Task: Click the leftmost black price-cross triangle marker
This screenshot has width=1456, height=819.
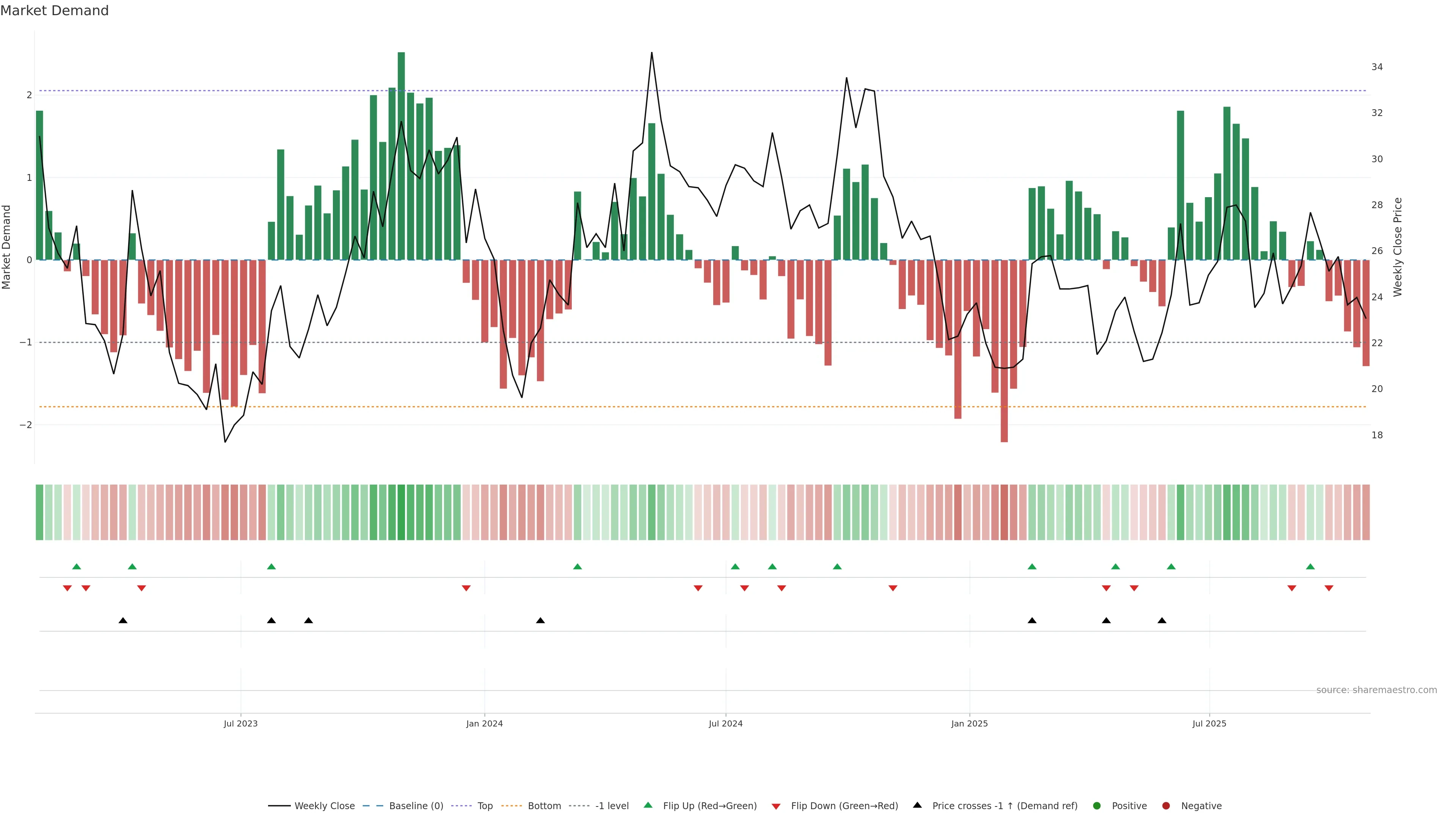Action: pyautogui.click(x=122, y=621)
